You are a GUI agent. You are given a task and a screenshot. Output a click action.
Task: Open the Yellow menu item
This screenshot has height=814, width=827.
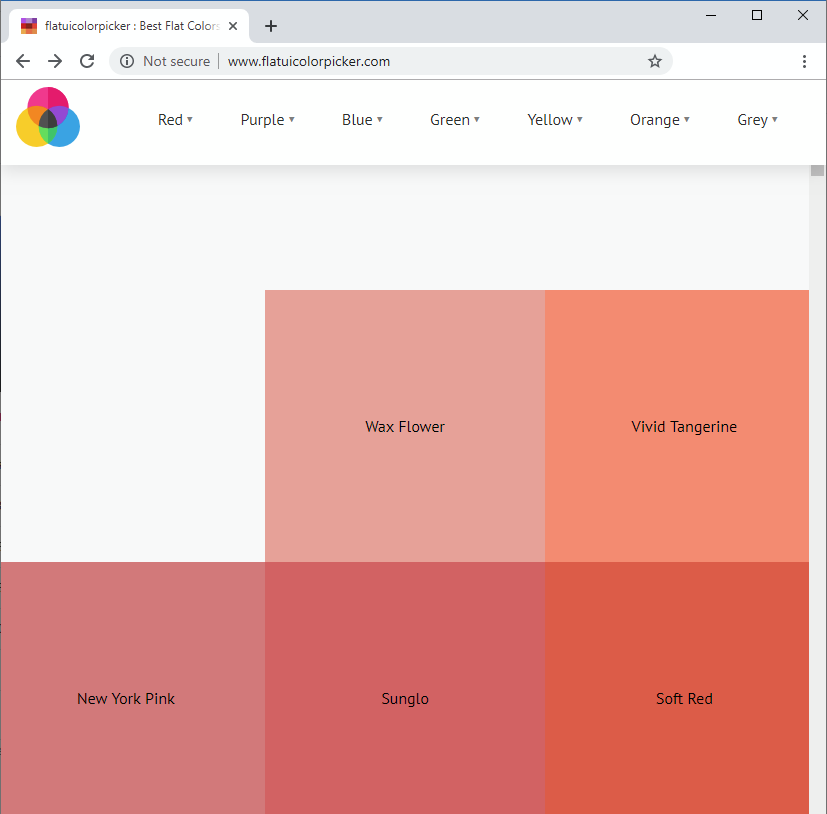coord(555,120)
